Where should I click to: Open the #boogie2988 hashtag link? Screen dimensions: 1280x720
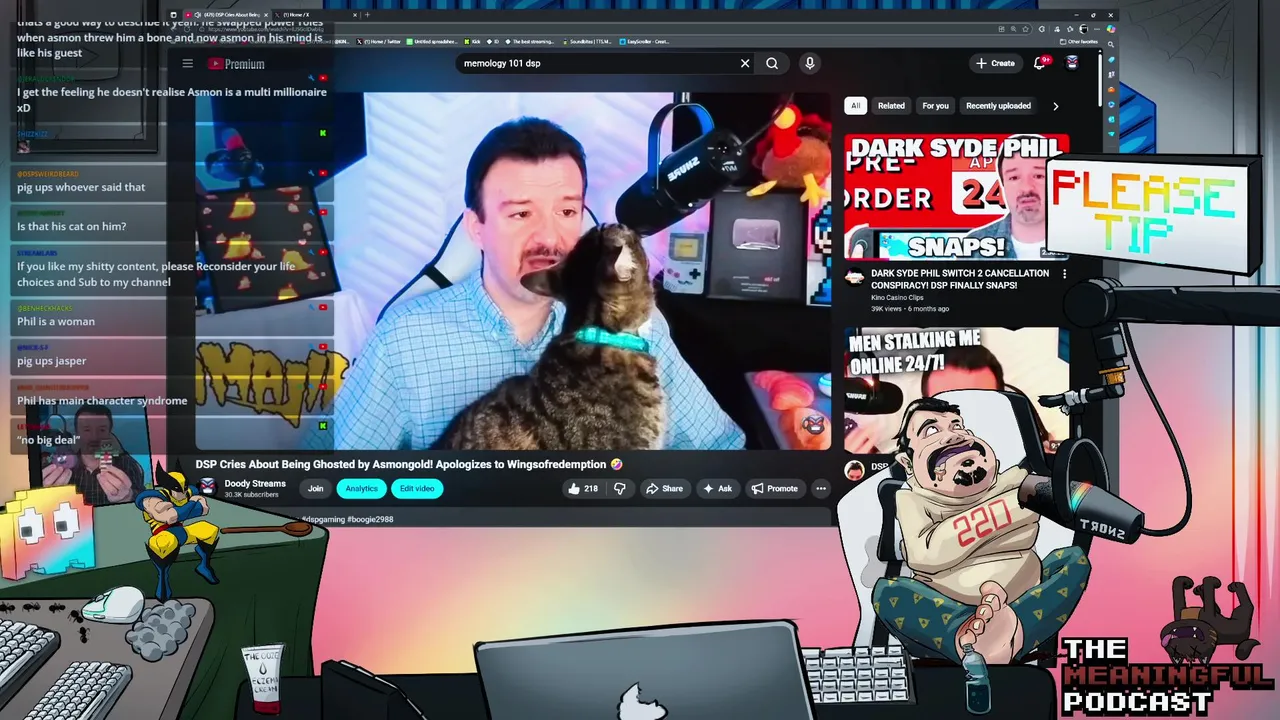click(370, 520)
